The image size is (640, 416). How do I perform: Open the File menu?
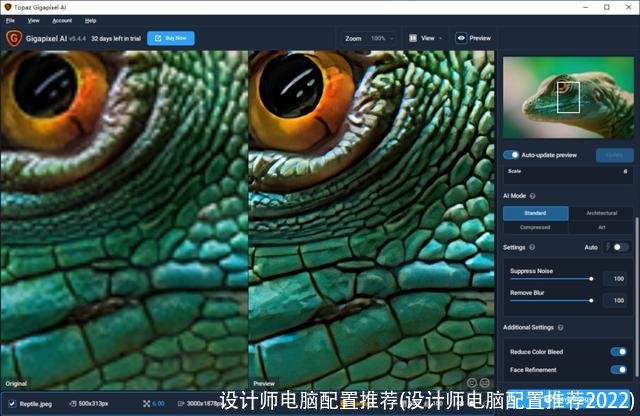[x=10, y=20]
